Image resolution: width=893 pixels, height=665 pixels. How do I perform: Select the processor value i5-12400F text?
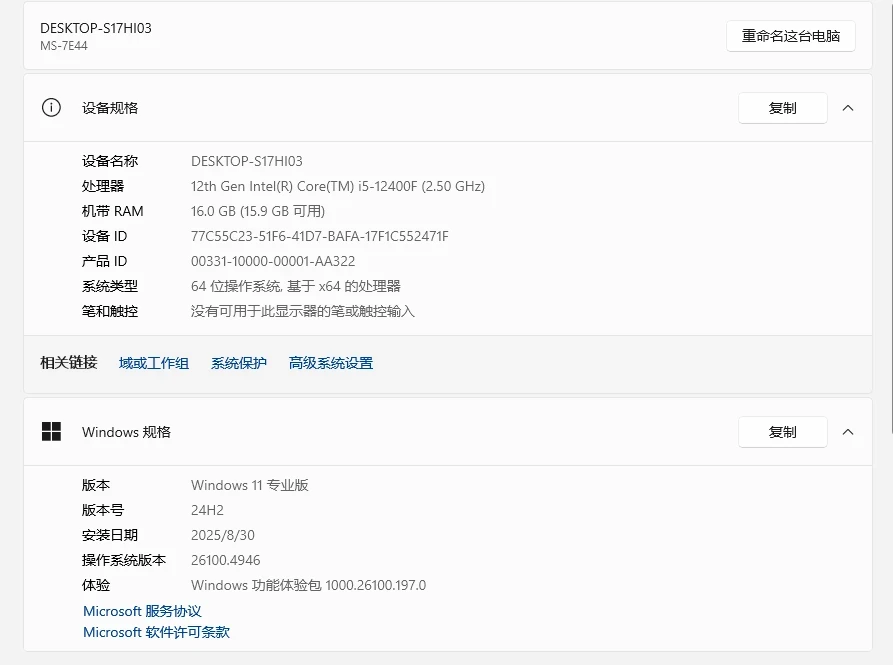(x=338, y=186)
